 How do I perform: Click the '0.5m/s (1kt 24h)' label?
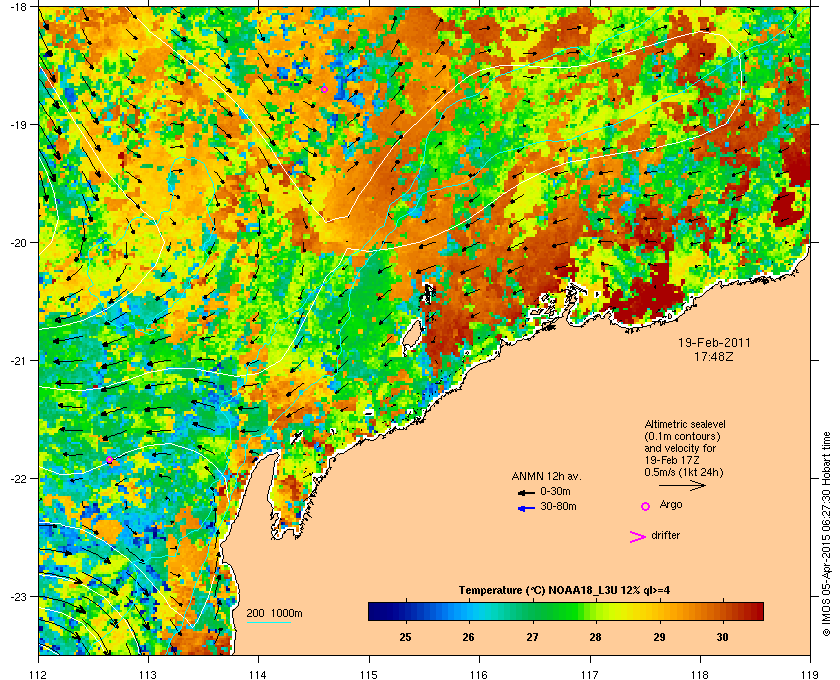(684, 473)
